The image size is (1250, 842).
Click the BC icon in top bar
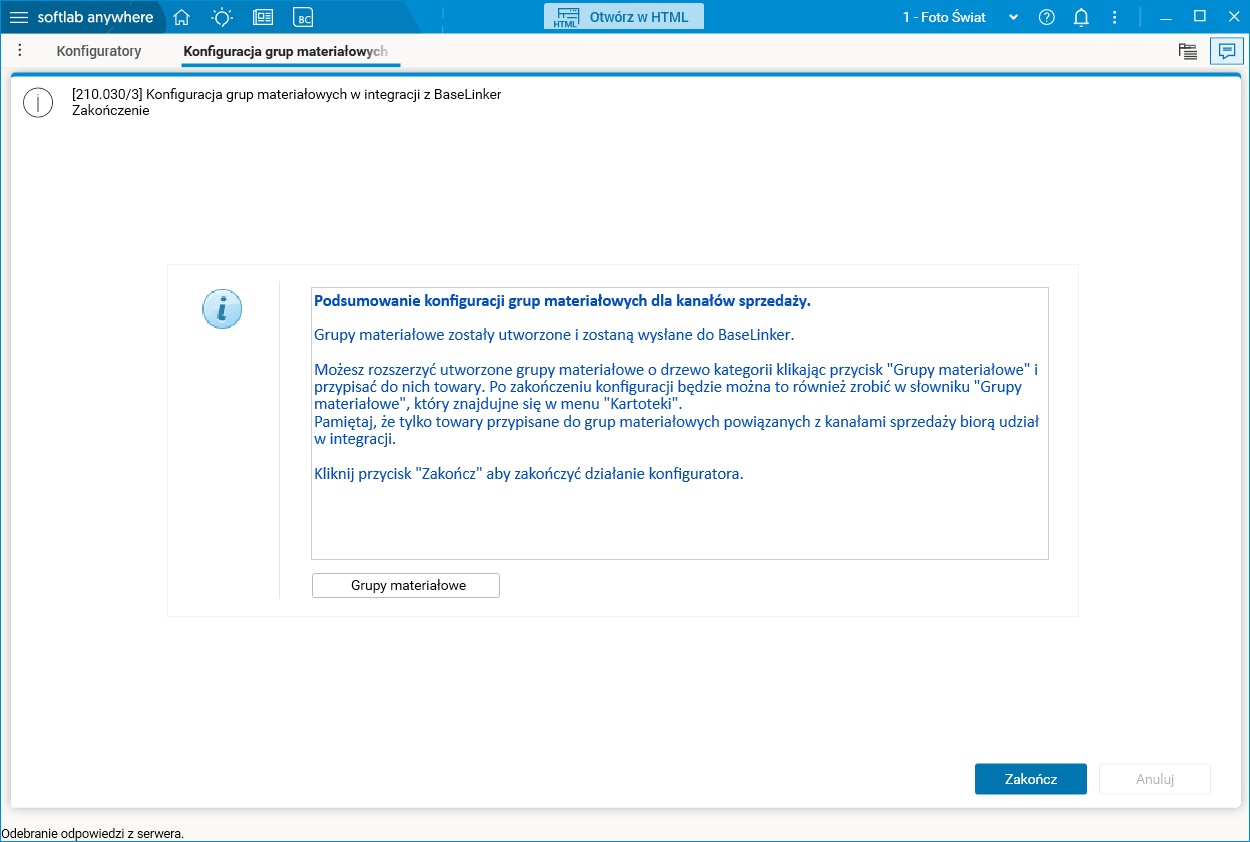[302, 17]
